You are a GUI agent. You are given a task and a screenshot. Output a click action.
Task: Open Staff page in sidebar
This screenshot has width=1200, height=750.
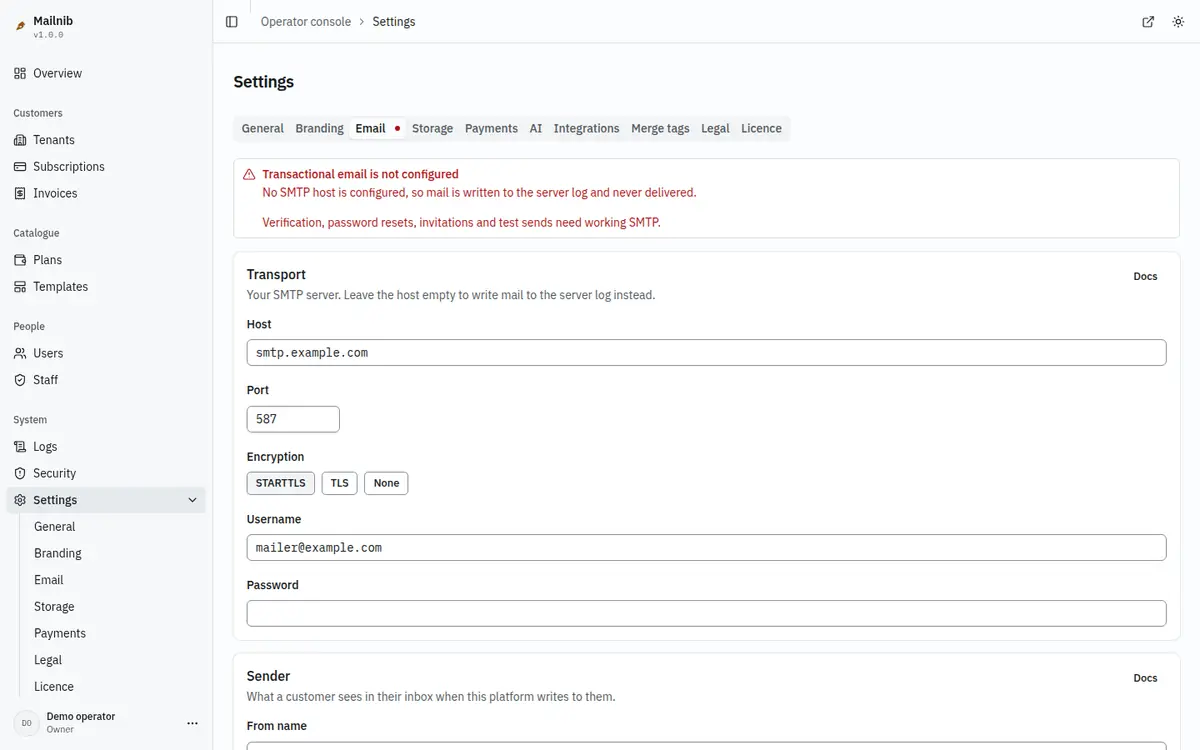pyautogui.click(x=106, y=380)
